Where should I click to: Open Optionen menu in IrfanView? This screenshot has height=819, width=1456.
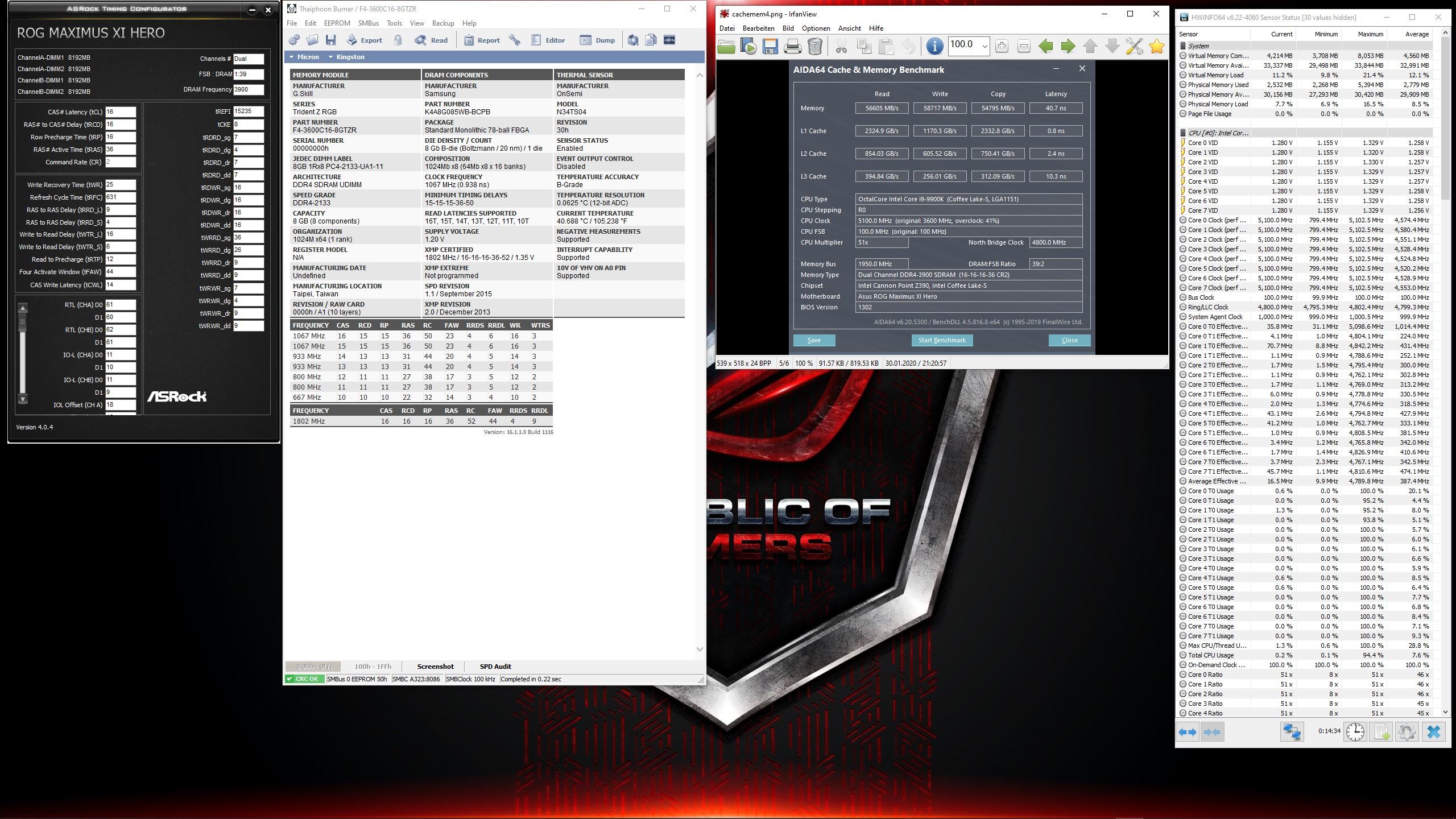click(816, 28)
